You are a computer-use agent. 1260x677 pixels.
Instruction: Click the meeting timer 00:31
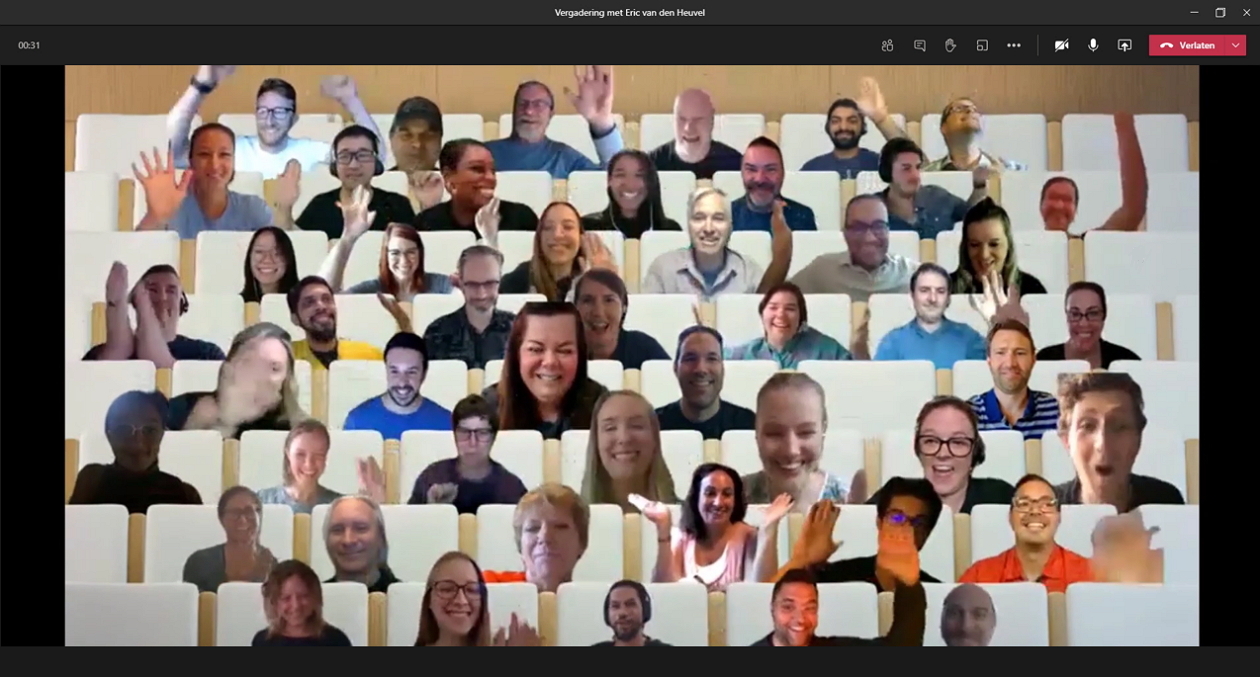pyautogui.click(x=29, y=45)
